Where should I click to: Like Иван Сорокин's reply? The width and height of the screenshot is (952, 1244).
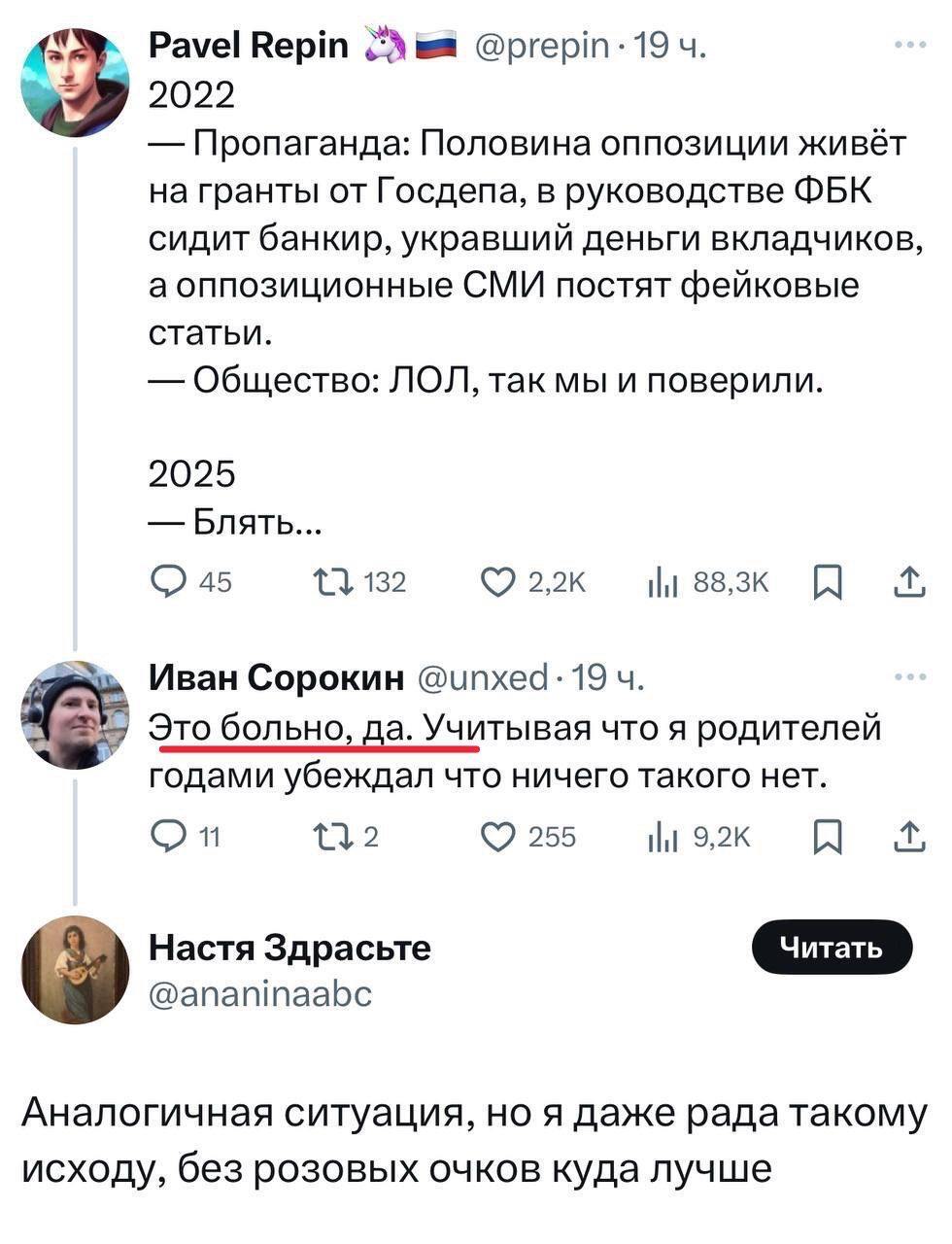(499, 836)
